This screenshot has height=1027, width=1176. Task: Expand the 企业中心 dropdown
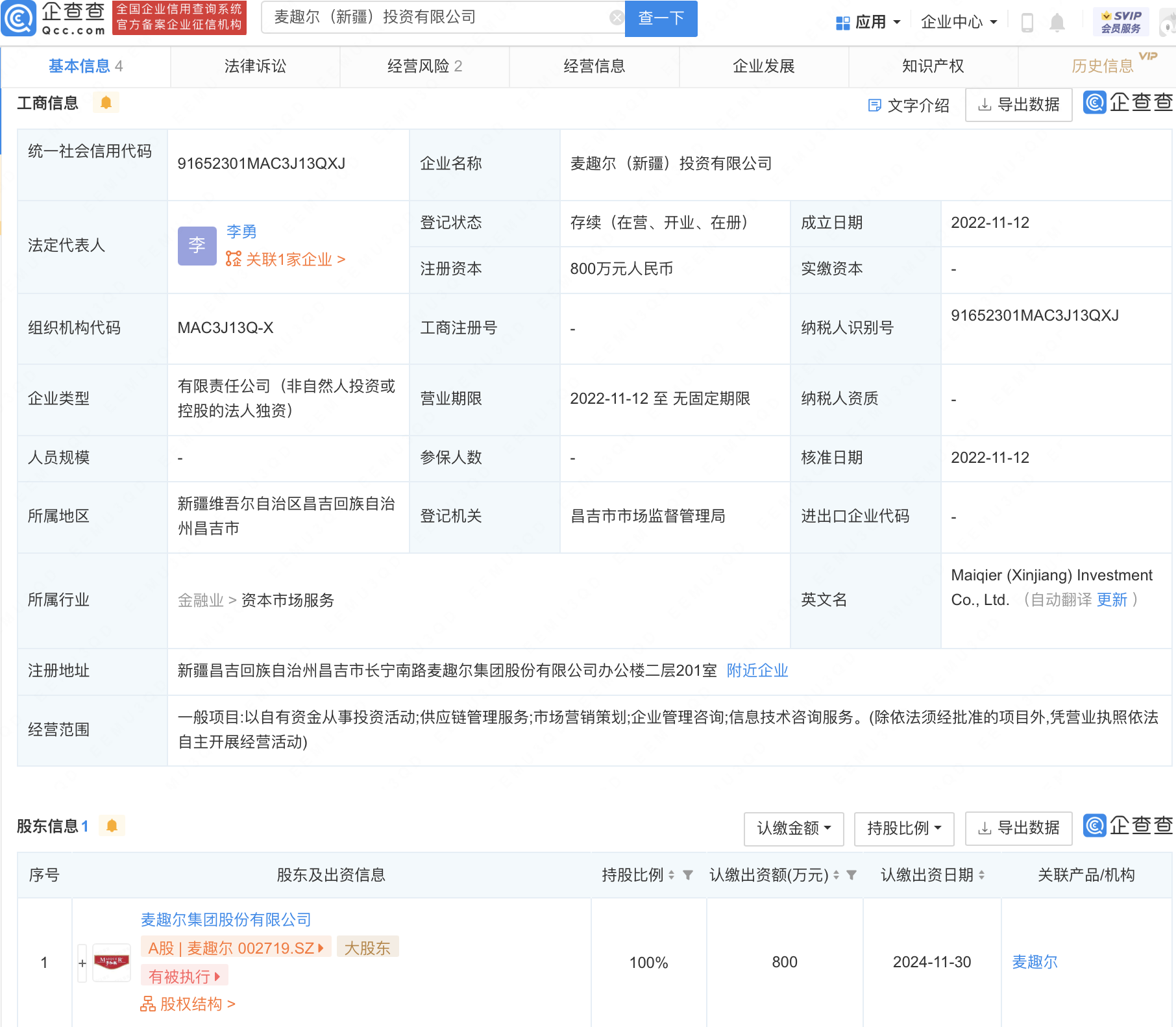coord(959,23)
